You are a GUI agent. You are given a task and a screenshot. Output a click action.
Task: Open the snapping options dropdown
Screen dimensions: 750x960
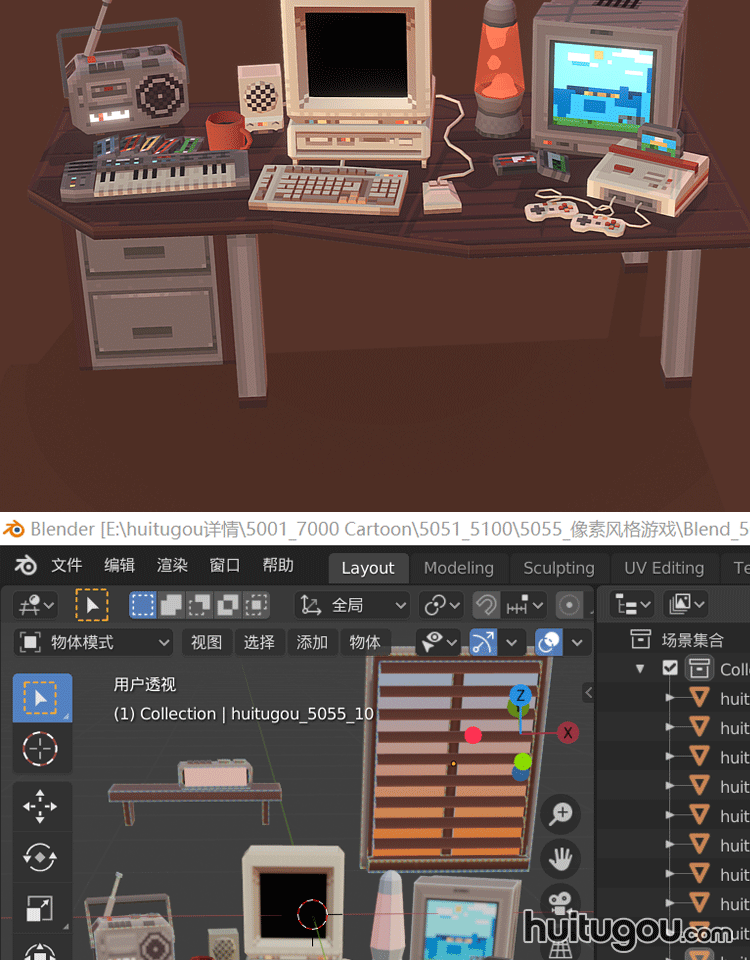(524, 606)
